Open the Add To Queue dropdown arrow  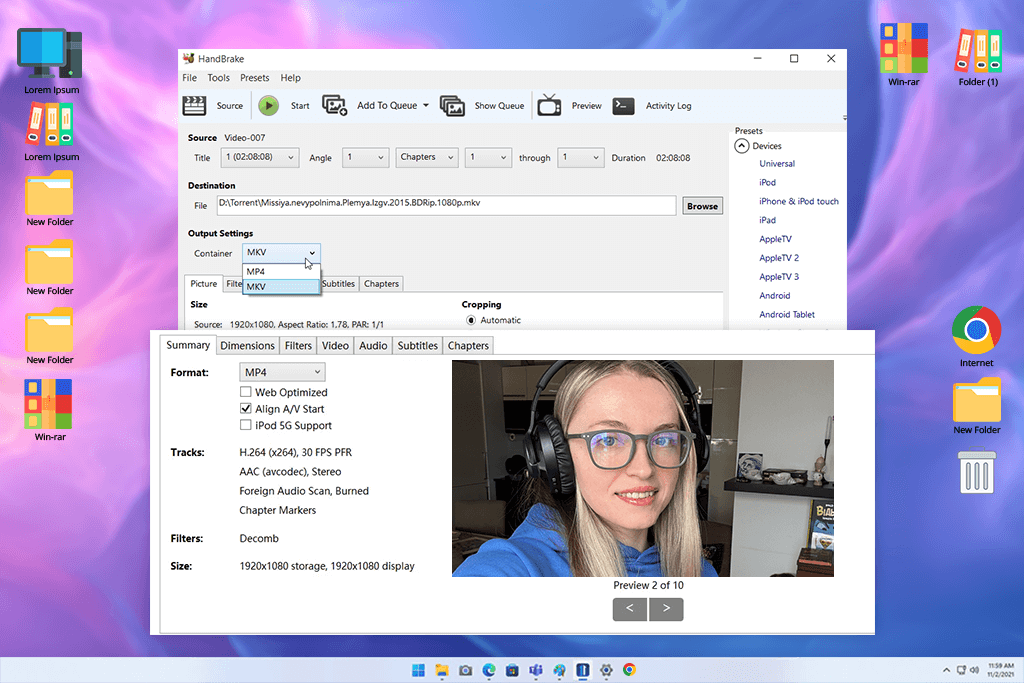point(426,105)
